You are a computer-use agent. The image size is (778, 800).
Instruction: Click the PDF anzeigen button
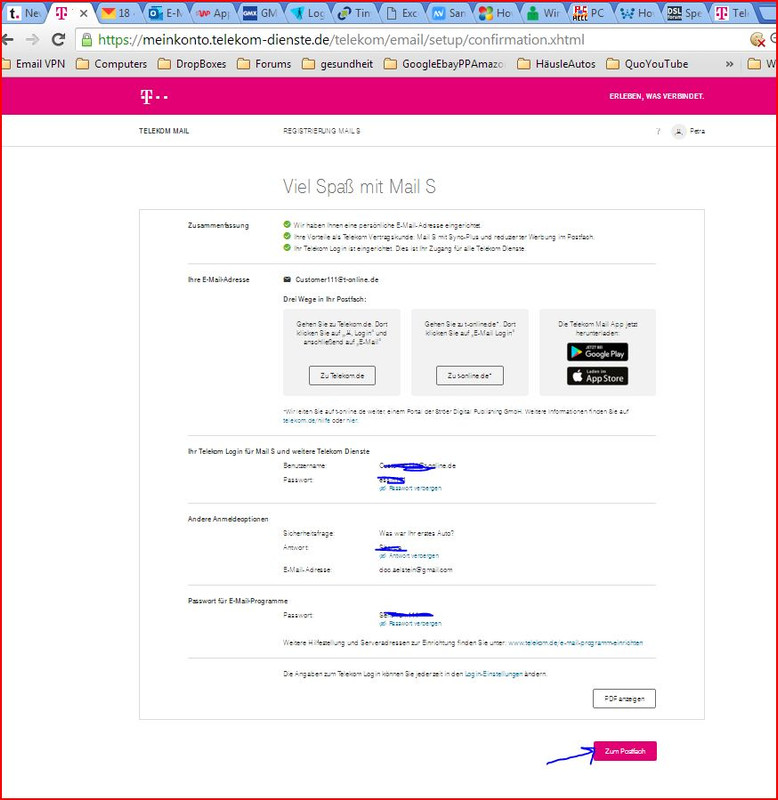click(624, 699)
